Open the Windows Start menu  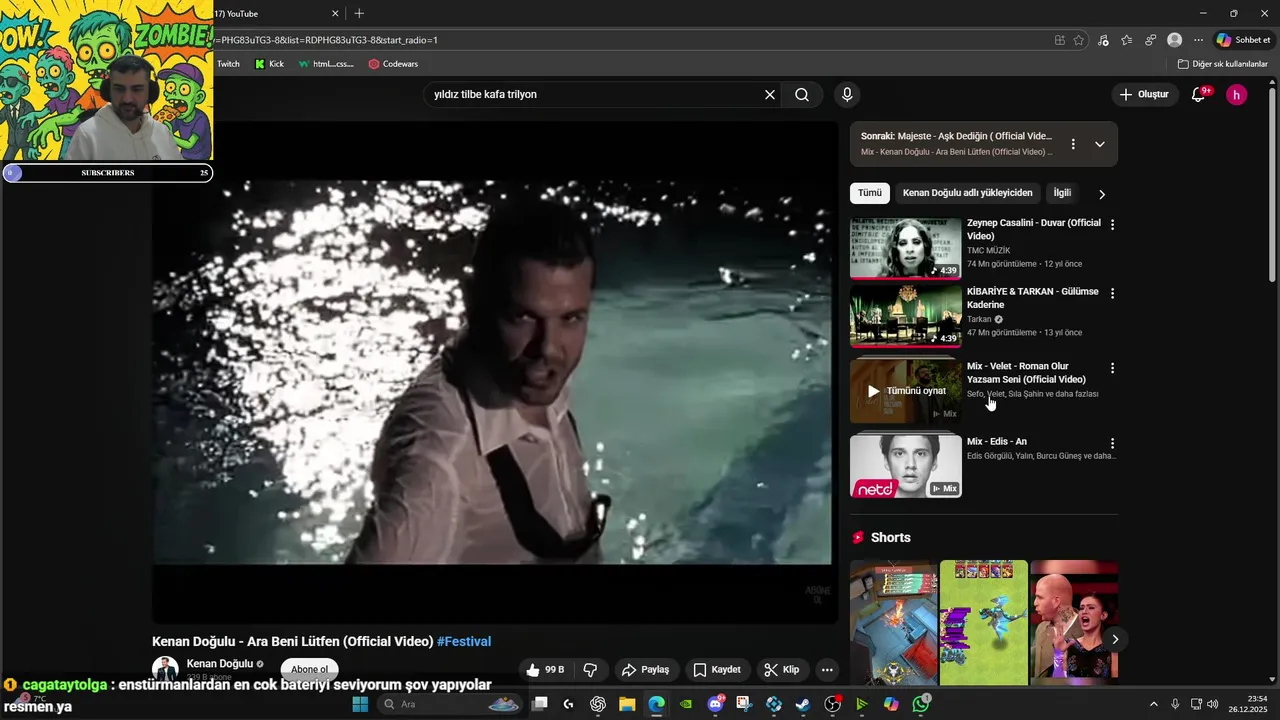click(361, 704)
